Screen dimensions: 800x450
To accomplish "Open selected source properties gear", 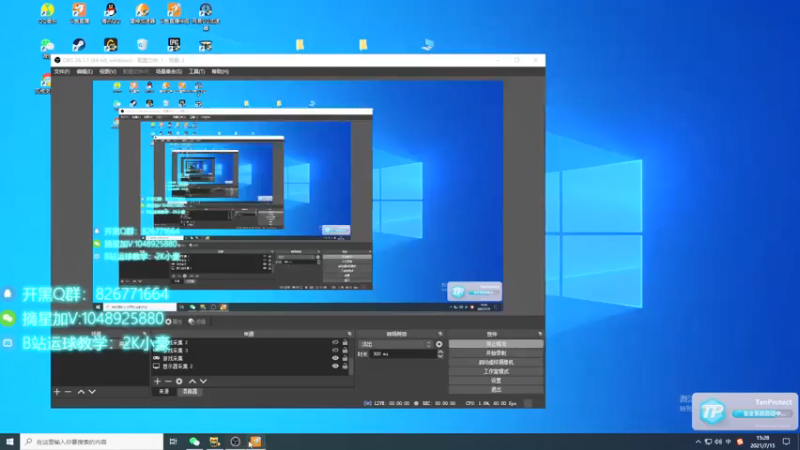I will pos(179,381).
